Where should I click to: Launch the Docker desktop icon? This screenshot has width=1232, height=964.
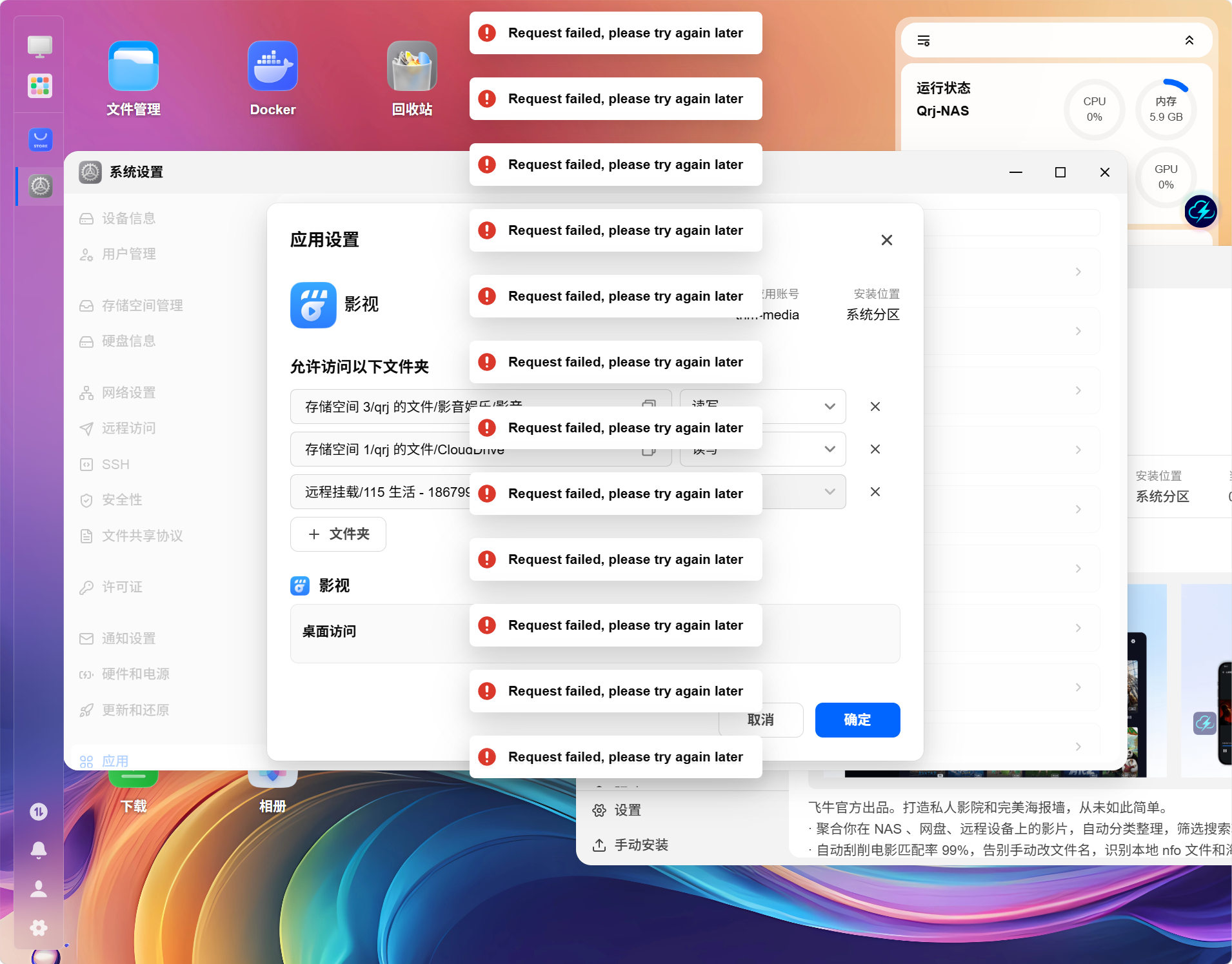tap(273, 79)
